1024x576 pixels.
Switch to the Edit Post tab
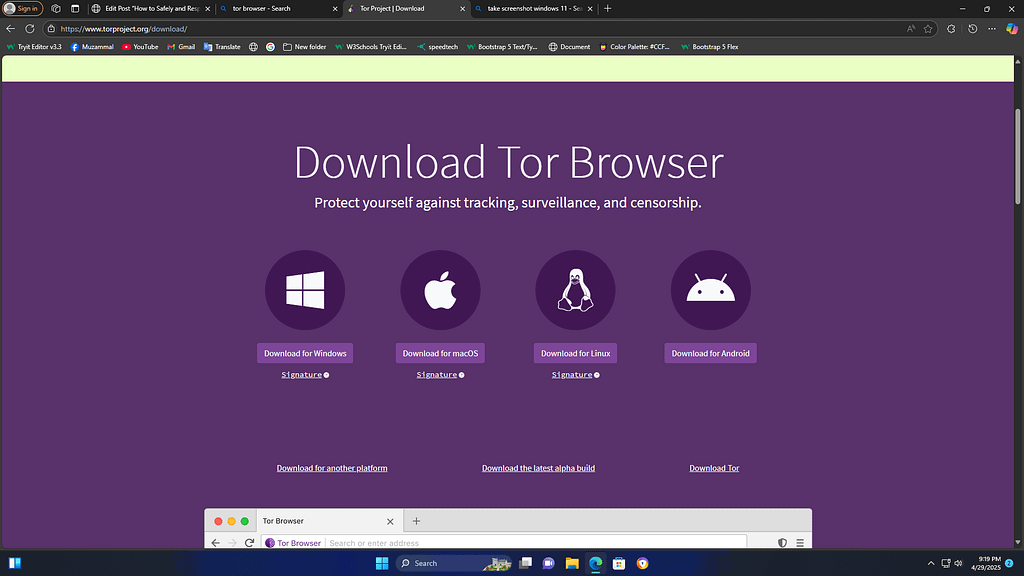coord(151,8)
